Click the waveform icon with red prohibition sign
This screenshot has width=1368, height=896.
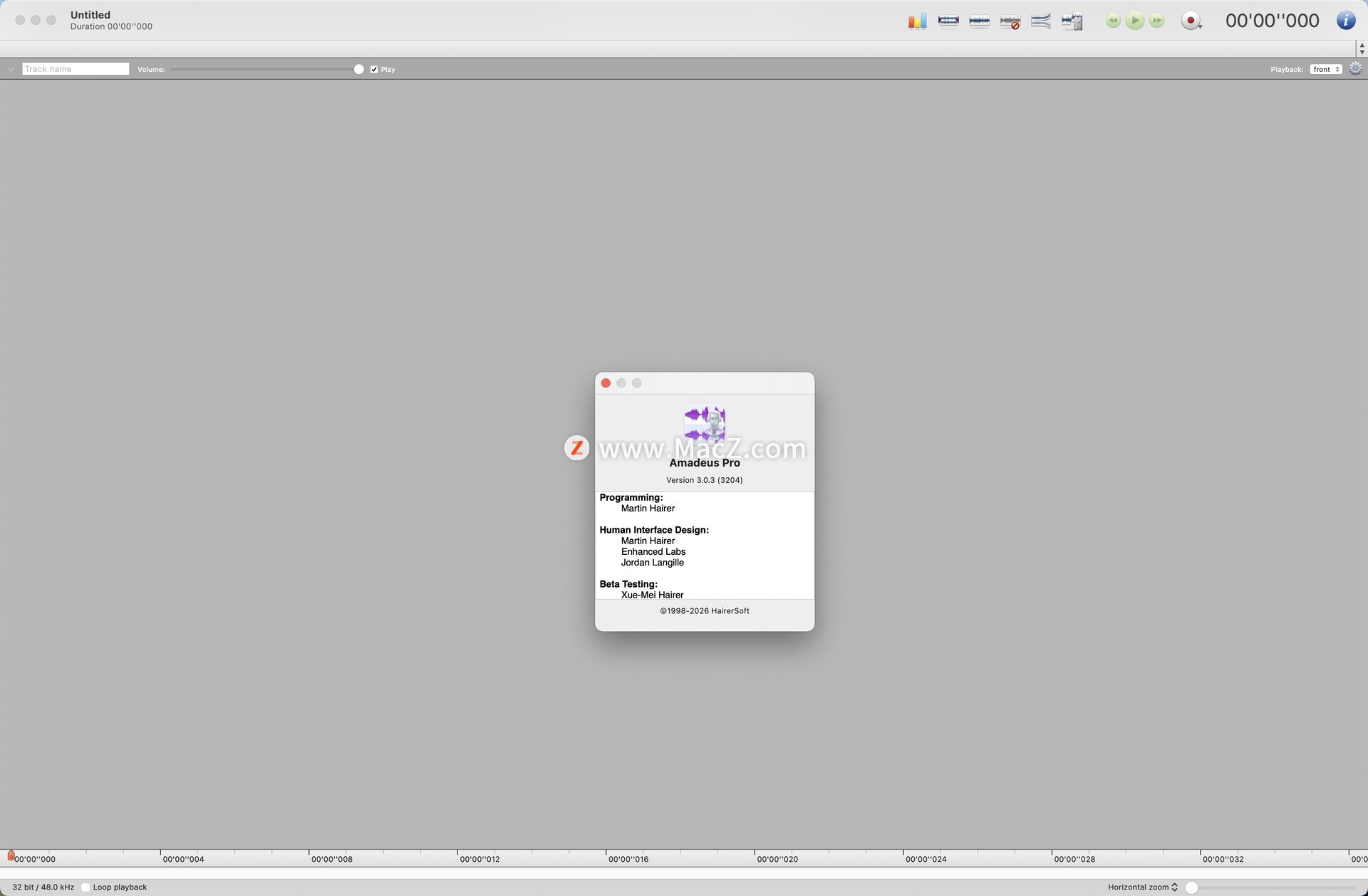pos(1010,21)
